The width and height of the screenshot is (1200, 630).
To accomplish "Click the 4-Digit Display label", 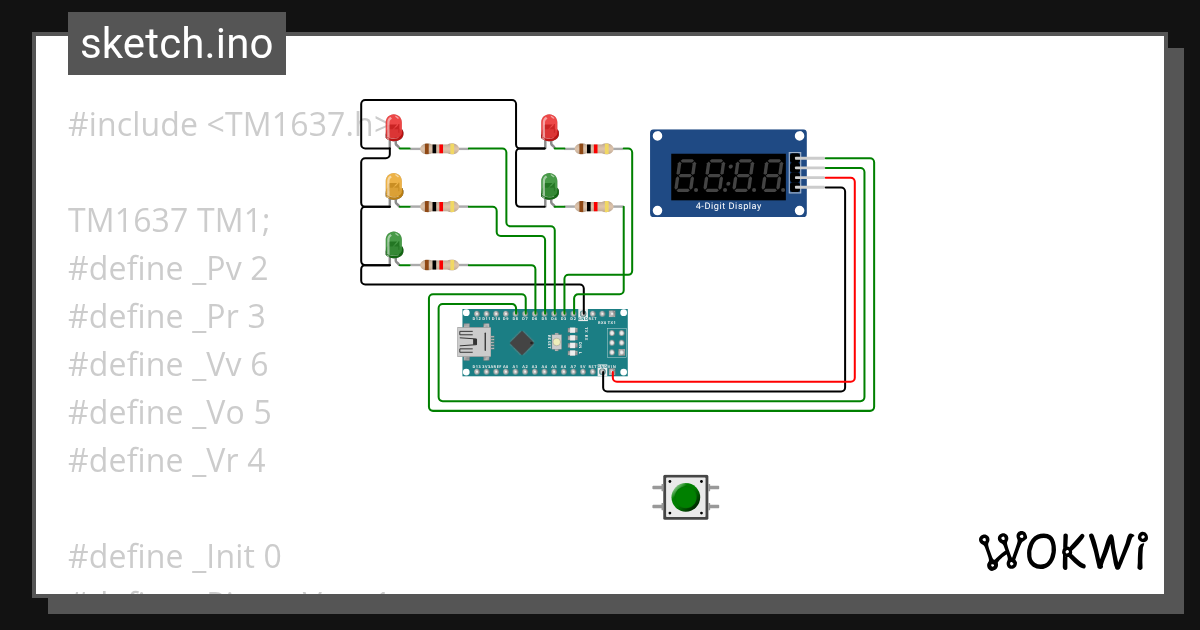I will tap(727, 204).
